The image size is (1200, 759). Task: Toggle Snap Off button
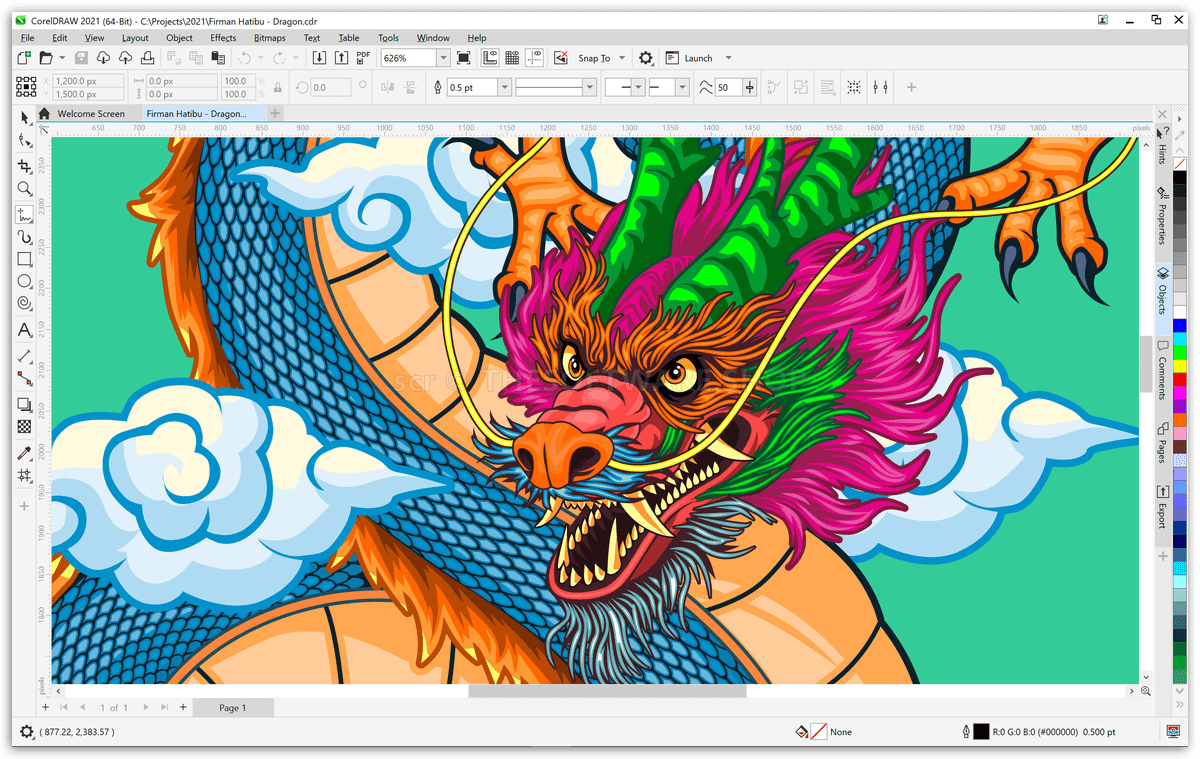click(x=561, y=59)
